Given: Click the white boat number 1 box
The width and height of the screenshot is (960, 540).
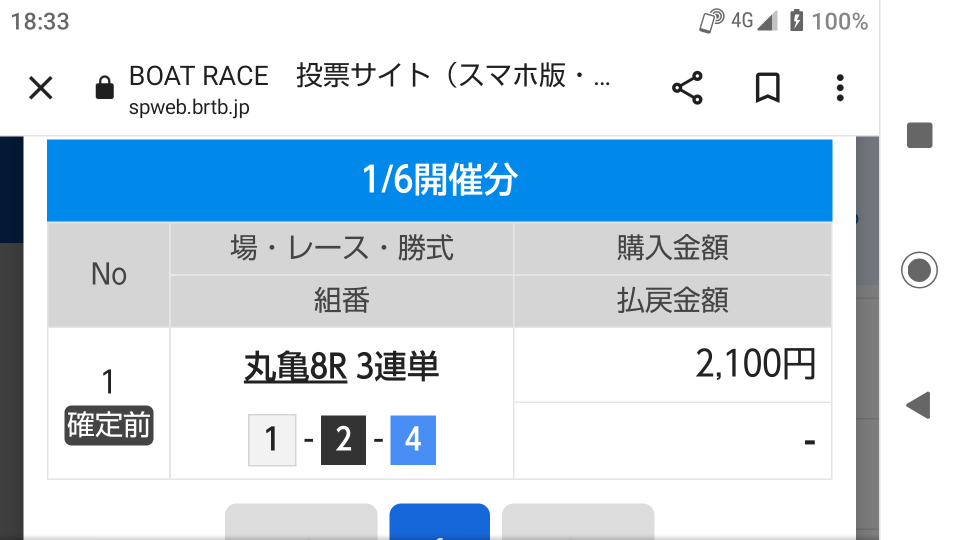Looking at the screenshot, I should click(272, 440).
